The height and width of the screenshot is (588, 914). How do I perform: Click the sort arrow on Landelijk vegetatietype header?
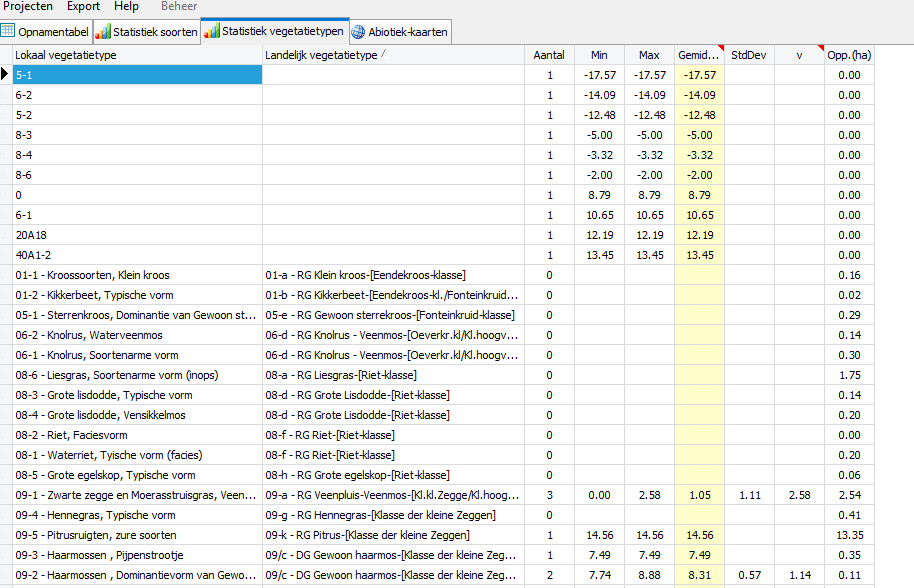click(x=384, y=54)
